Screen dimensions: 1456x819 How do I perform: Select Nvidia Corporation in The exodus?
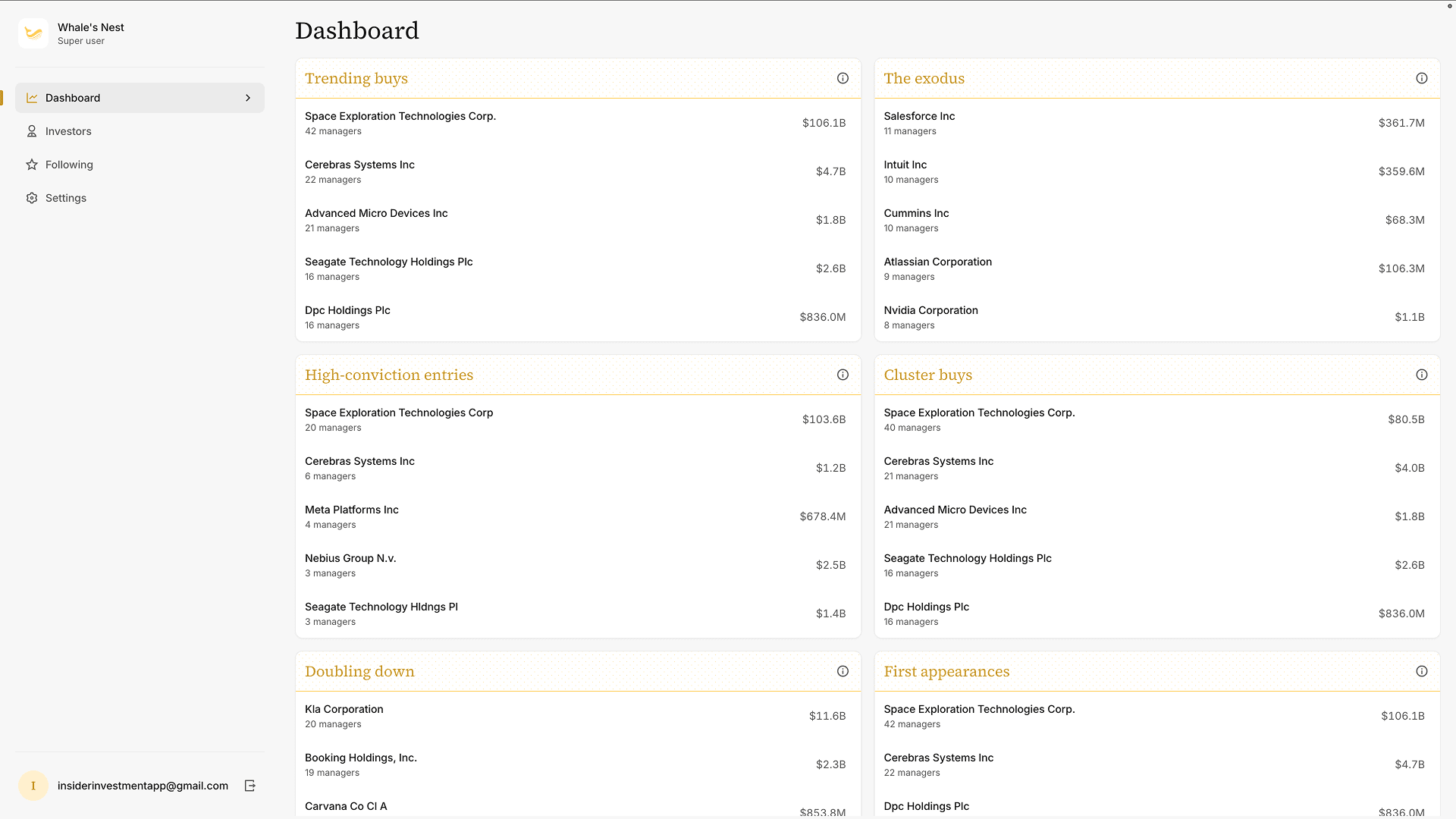(1156, 317)
